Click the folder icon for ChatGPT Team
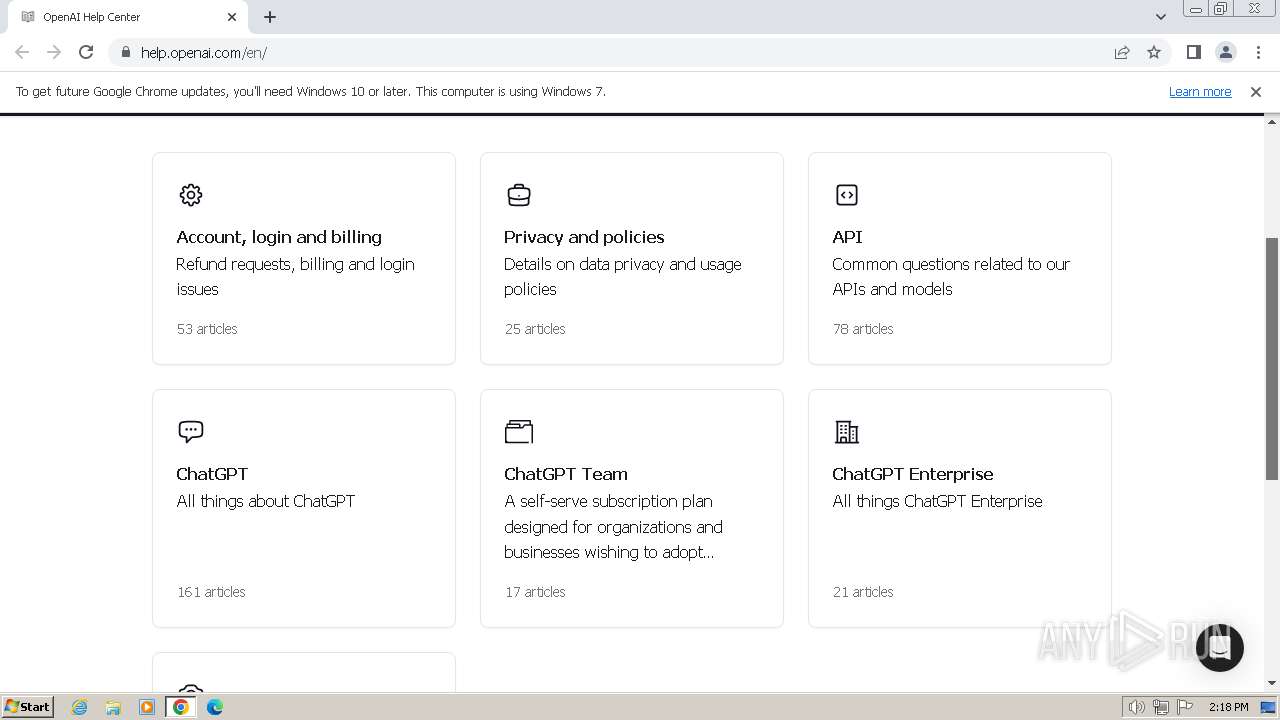Viewport: 1280px width, 720px height. (x=519, y=432)
